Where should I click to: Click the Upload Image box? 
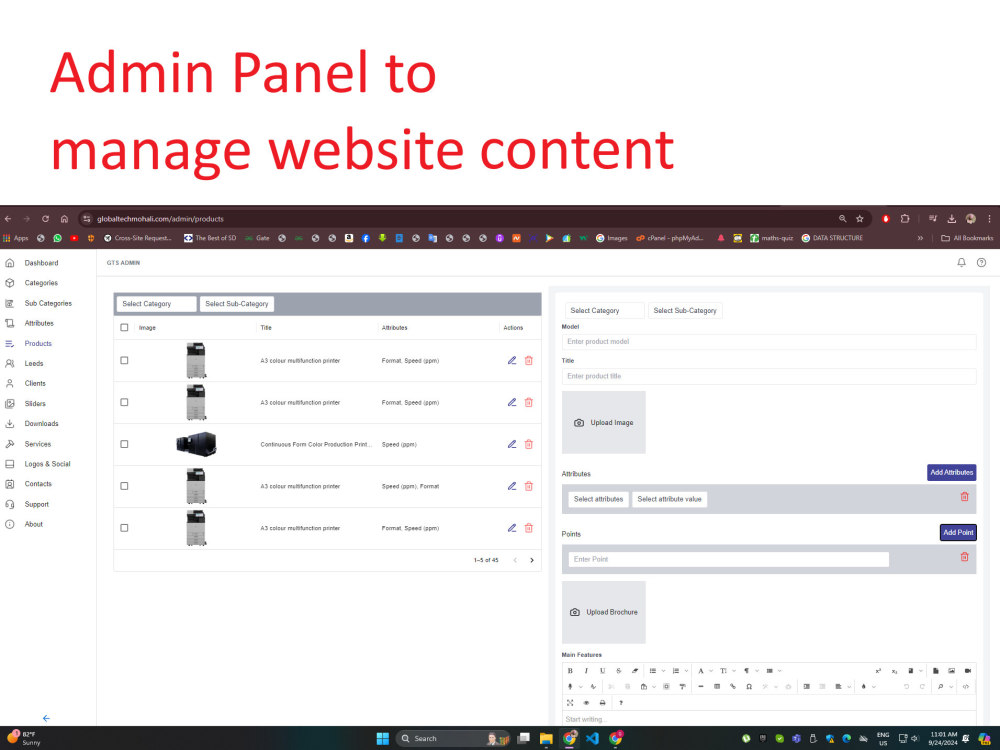pos(603,422)
